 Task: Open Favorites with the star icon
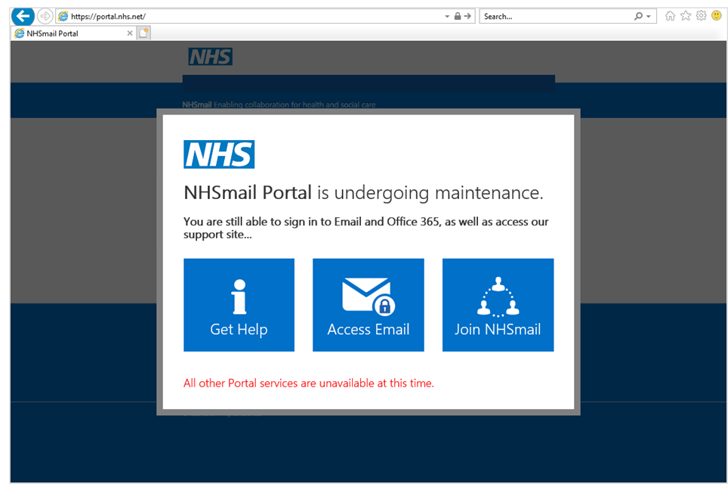click(686, 16)
